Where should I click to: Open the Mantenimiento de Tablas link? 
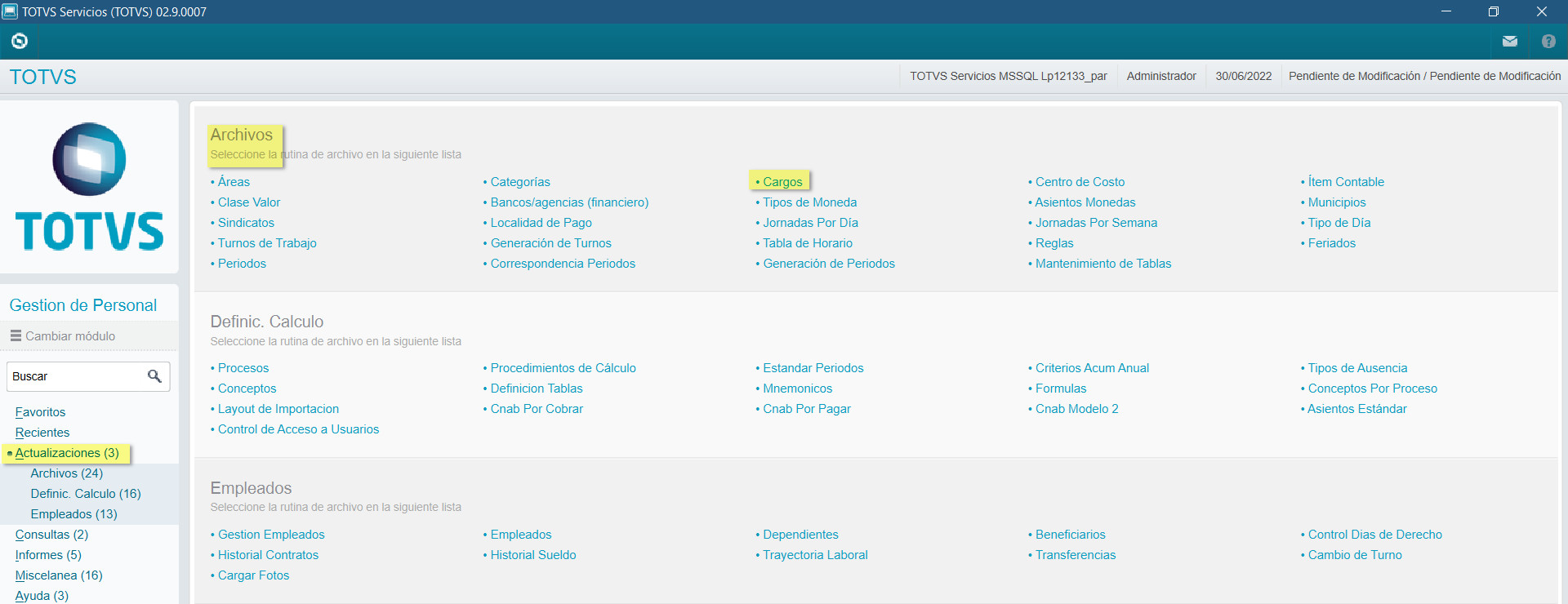[x=1103, y=264]
